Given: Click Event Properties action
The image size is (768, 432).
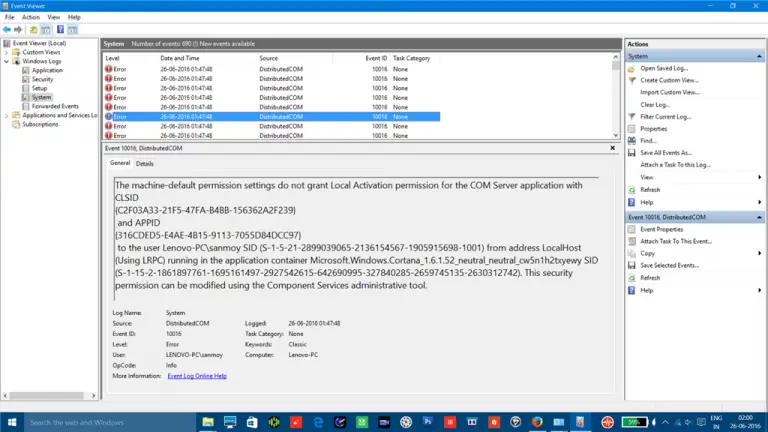Looking at the screenshot, I should (661, 229).
